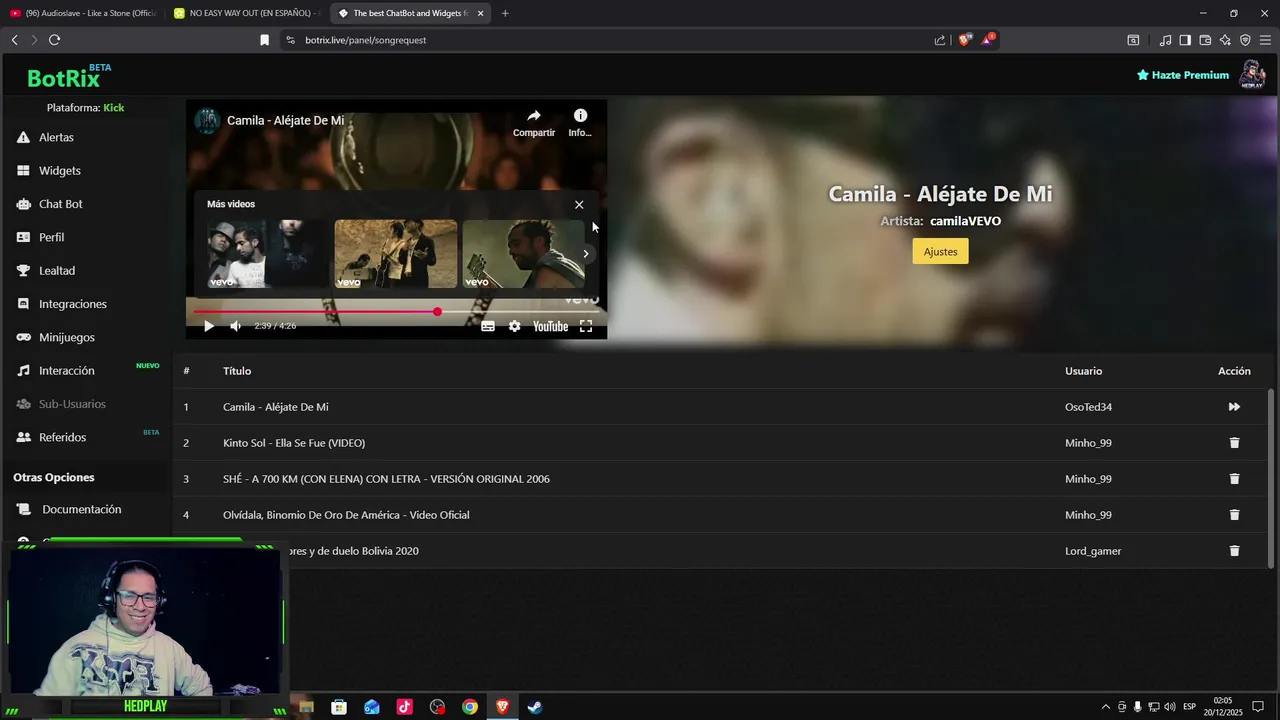
Task: Enter fullscreen in the video player
Action: [x=586, y=326]
